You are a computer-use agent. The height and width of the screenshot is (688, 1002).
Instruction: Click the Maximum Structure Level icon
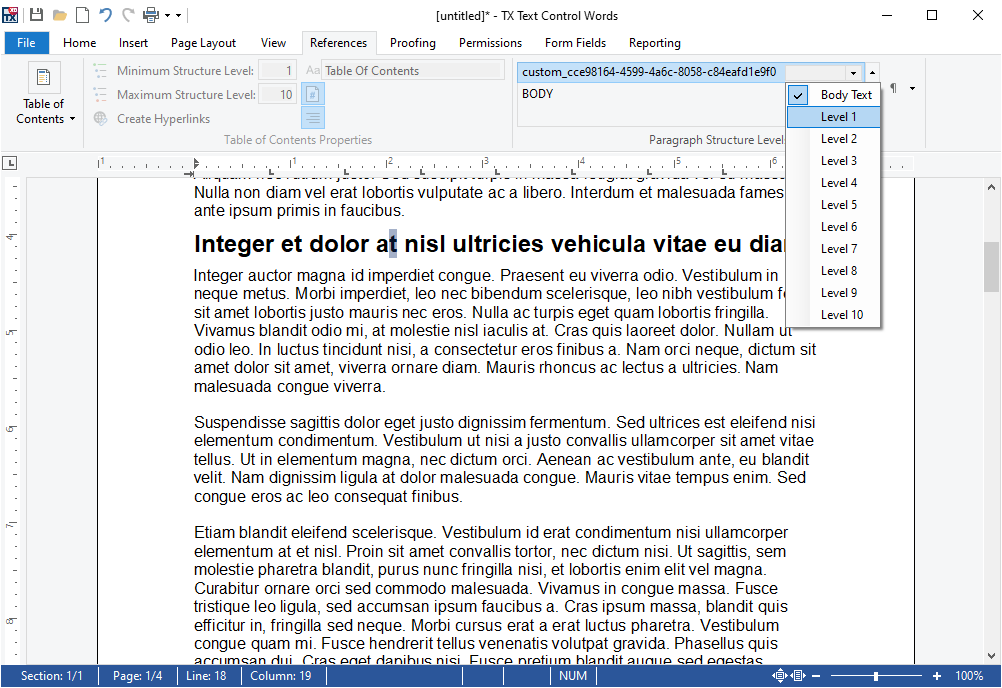(x=100, y=95)
